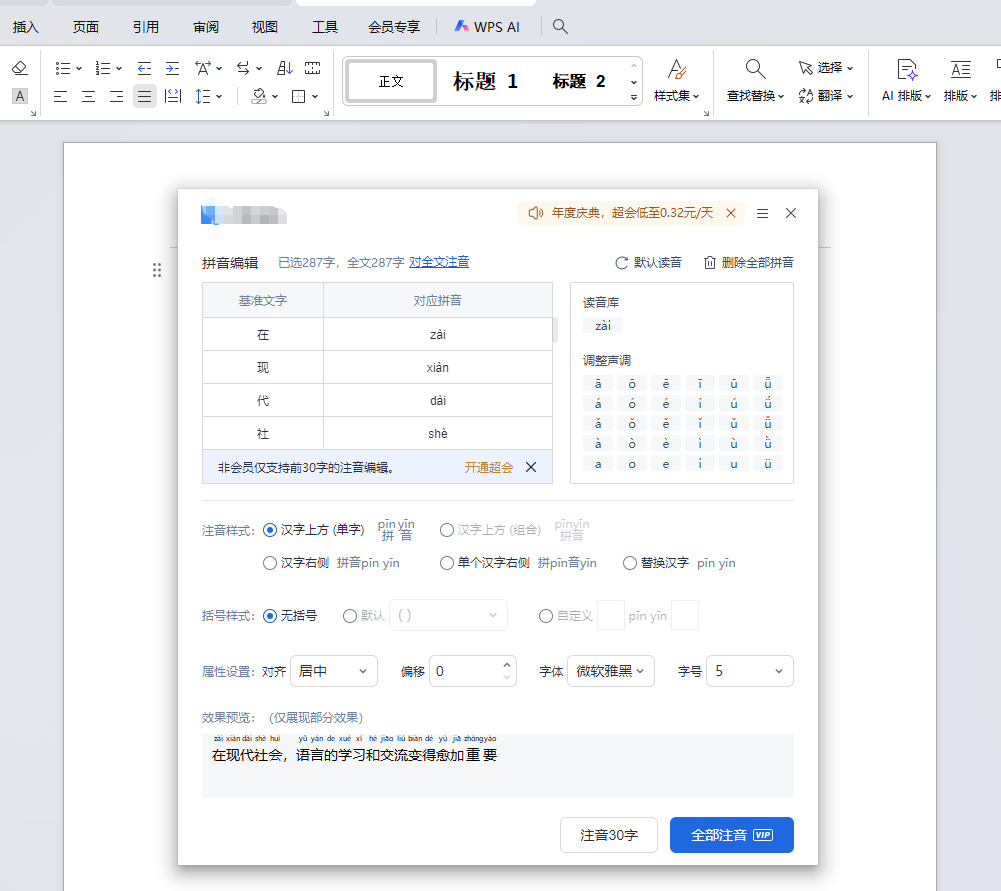Click the 对全文注音 link
Screen dimensions: 1001x891
click(x=439, y=262)
